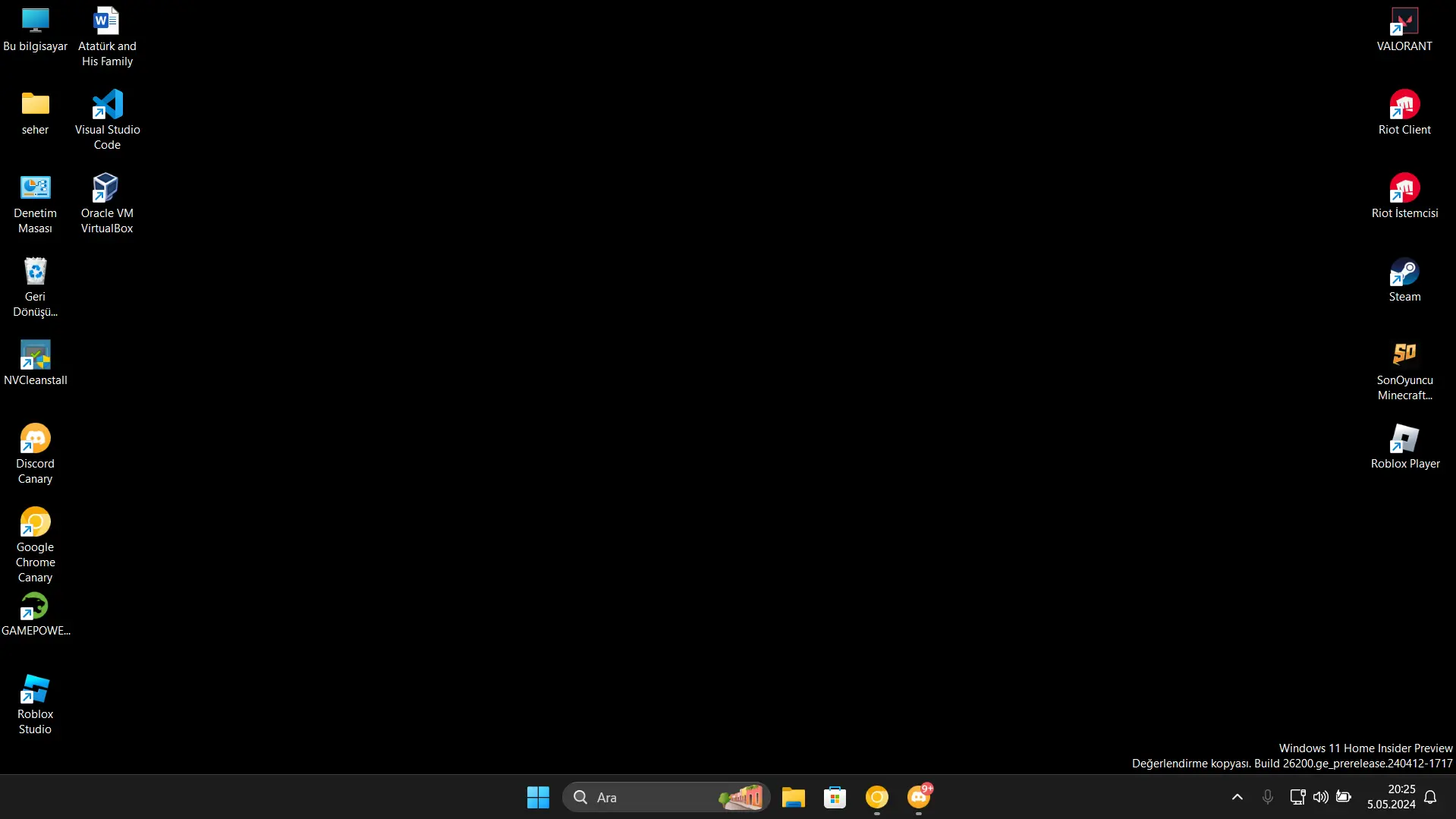
Task: Click the Ara search box in taskbar
Action: [x=666, y=797]
